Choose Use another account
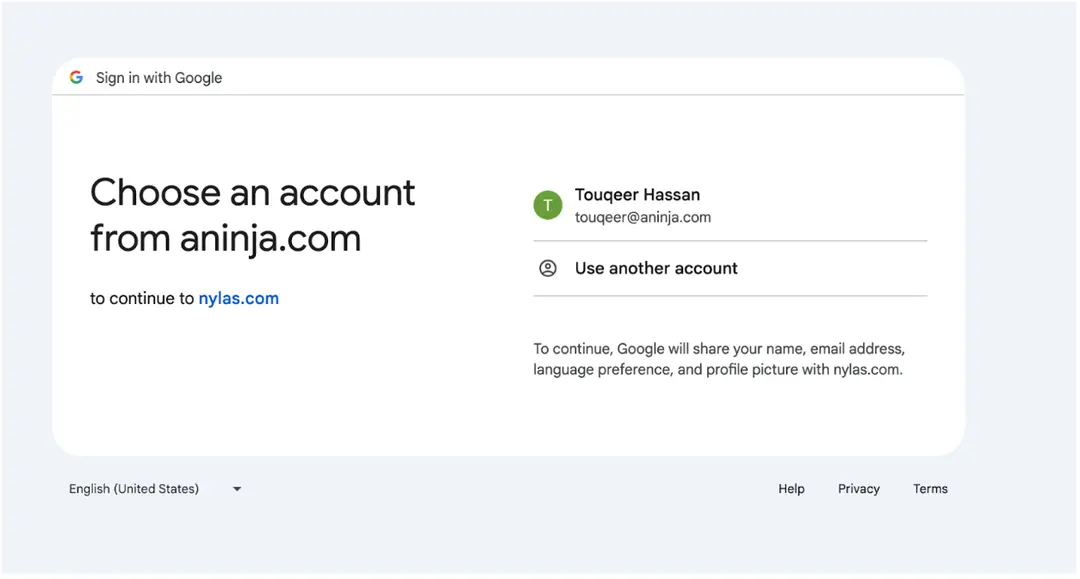Viewport: 1080px width, 579px height. 656,268
